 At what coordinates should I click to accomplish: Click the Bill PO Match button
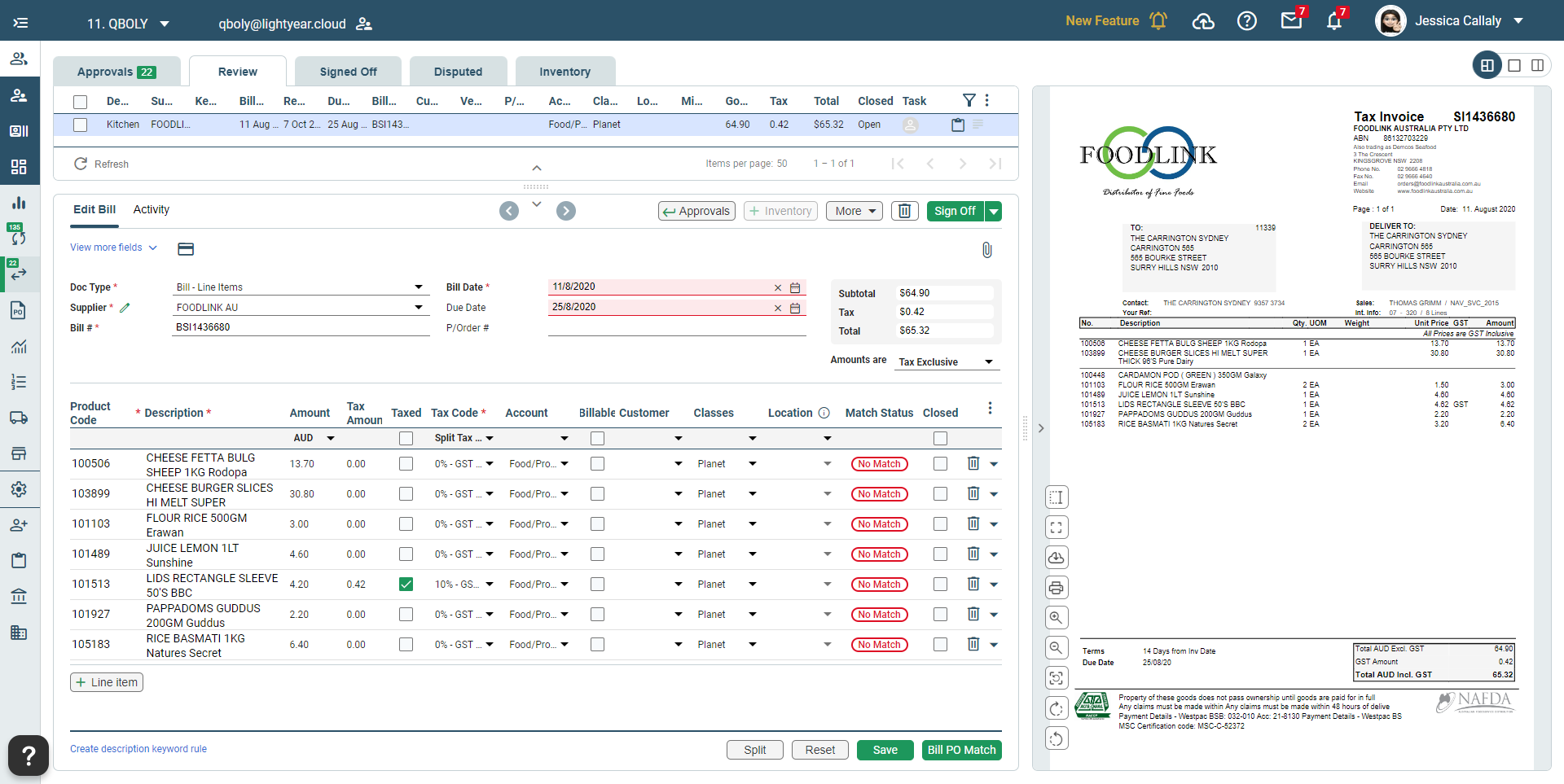point(961,750)
